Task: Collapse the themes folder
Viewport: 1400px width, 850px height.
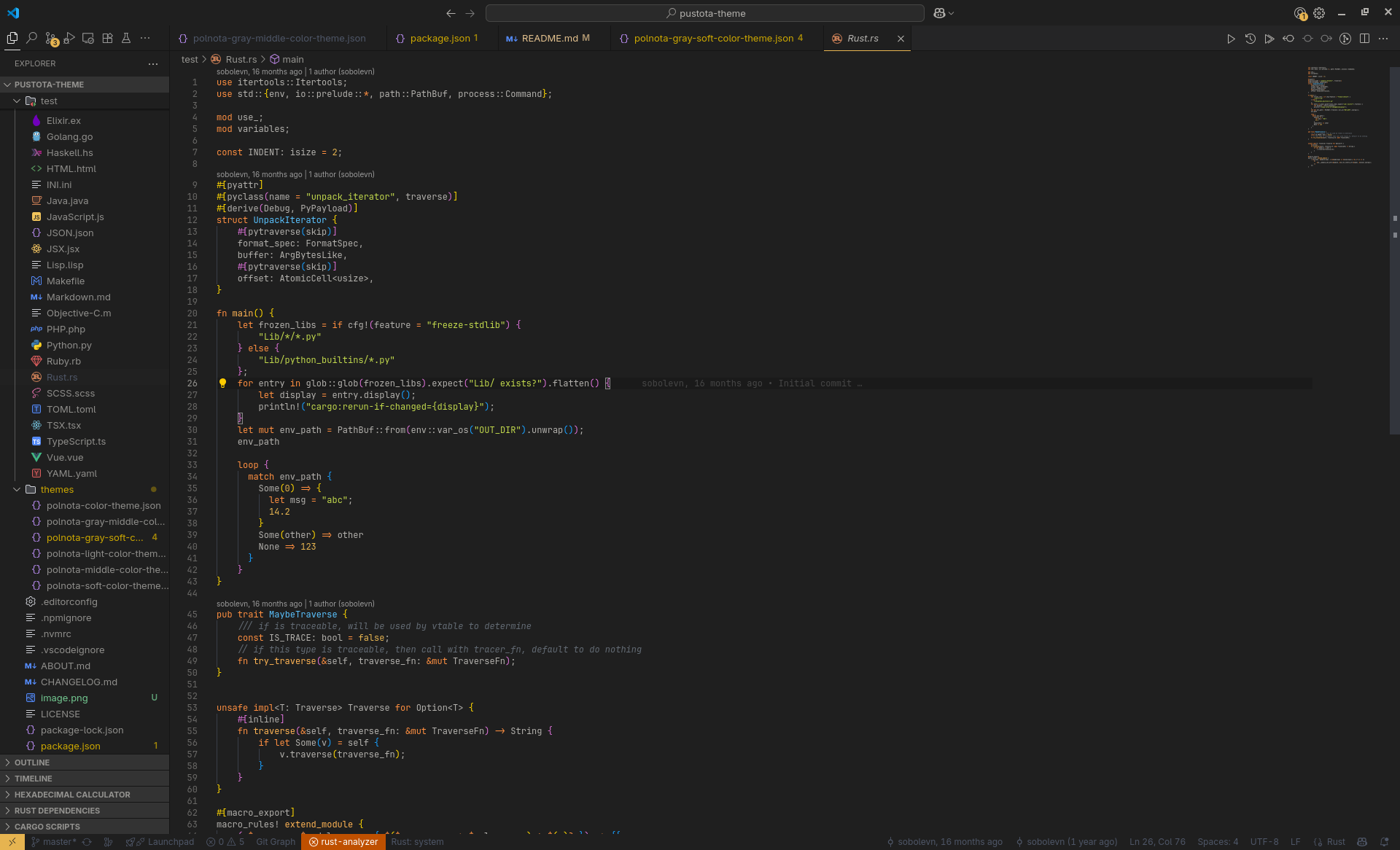Action: (x=17, y=490)
